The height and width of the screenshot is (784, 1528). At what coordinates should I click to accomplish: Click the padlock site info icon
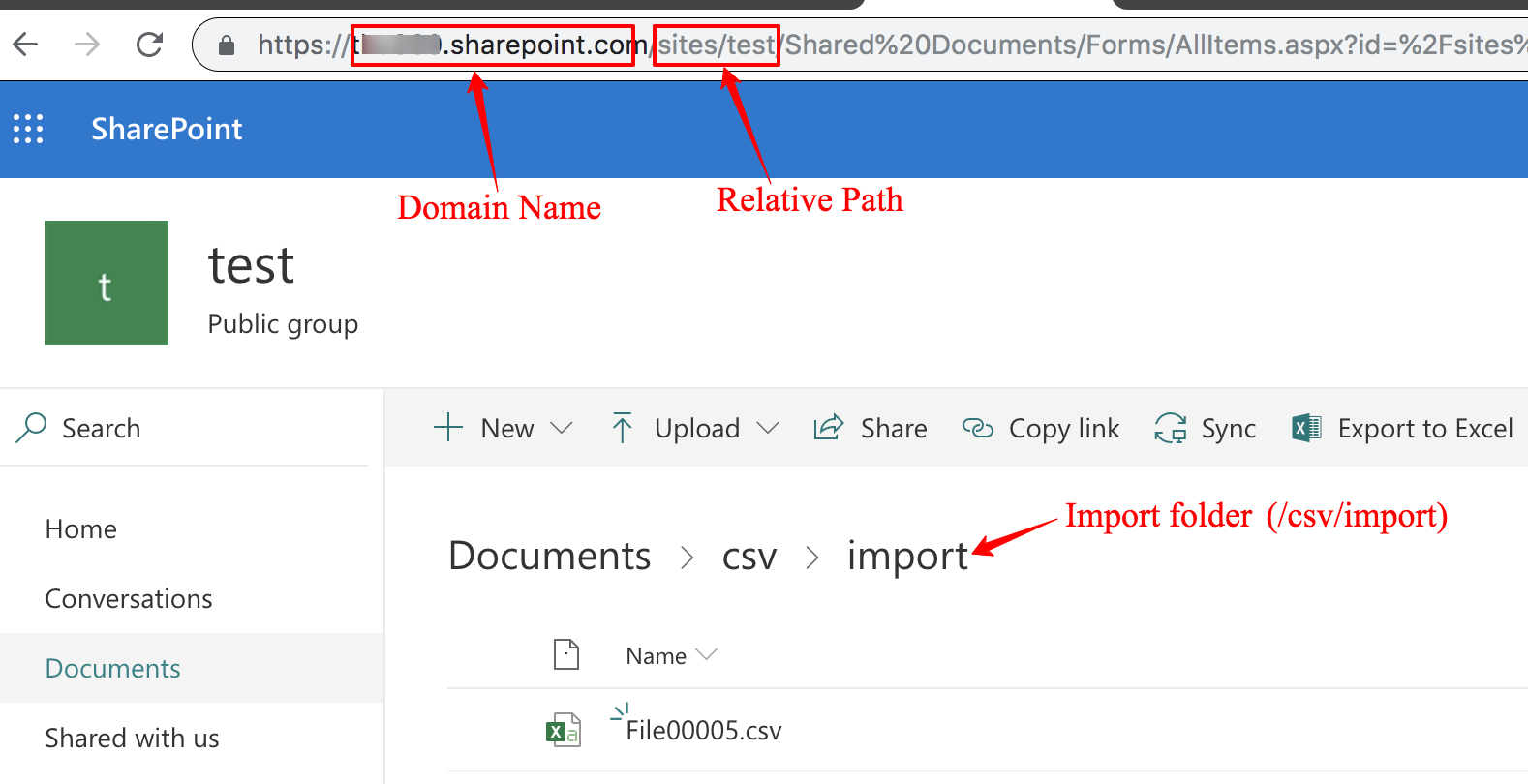point(227,45)
